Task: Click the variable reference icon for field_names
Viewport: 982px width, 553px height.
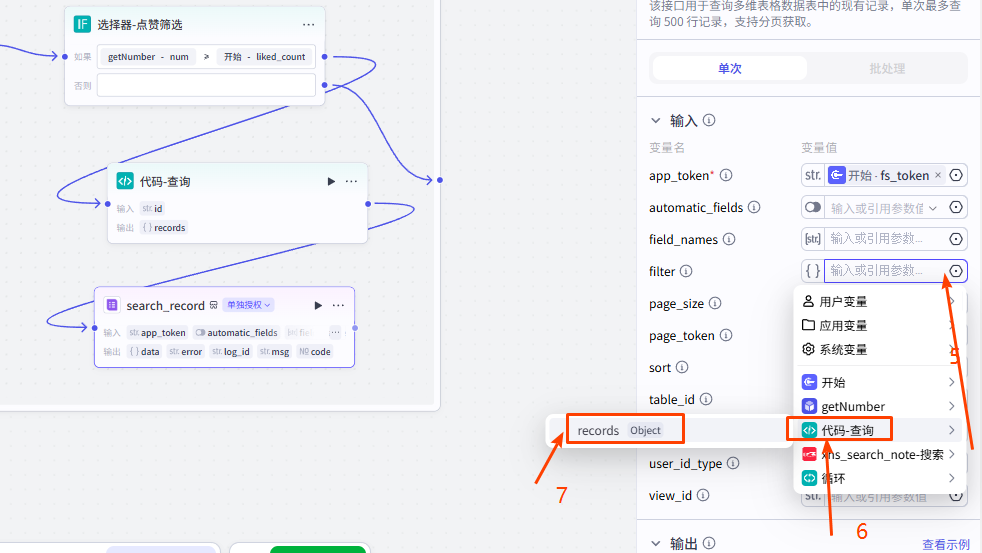Action: click(x=956, y=239)
